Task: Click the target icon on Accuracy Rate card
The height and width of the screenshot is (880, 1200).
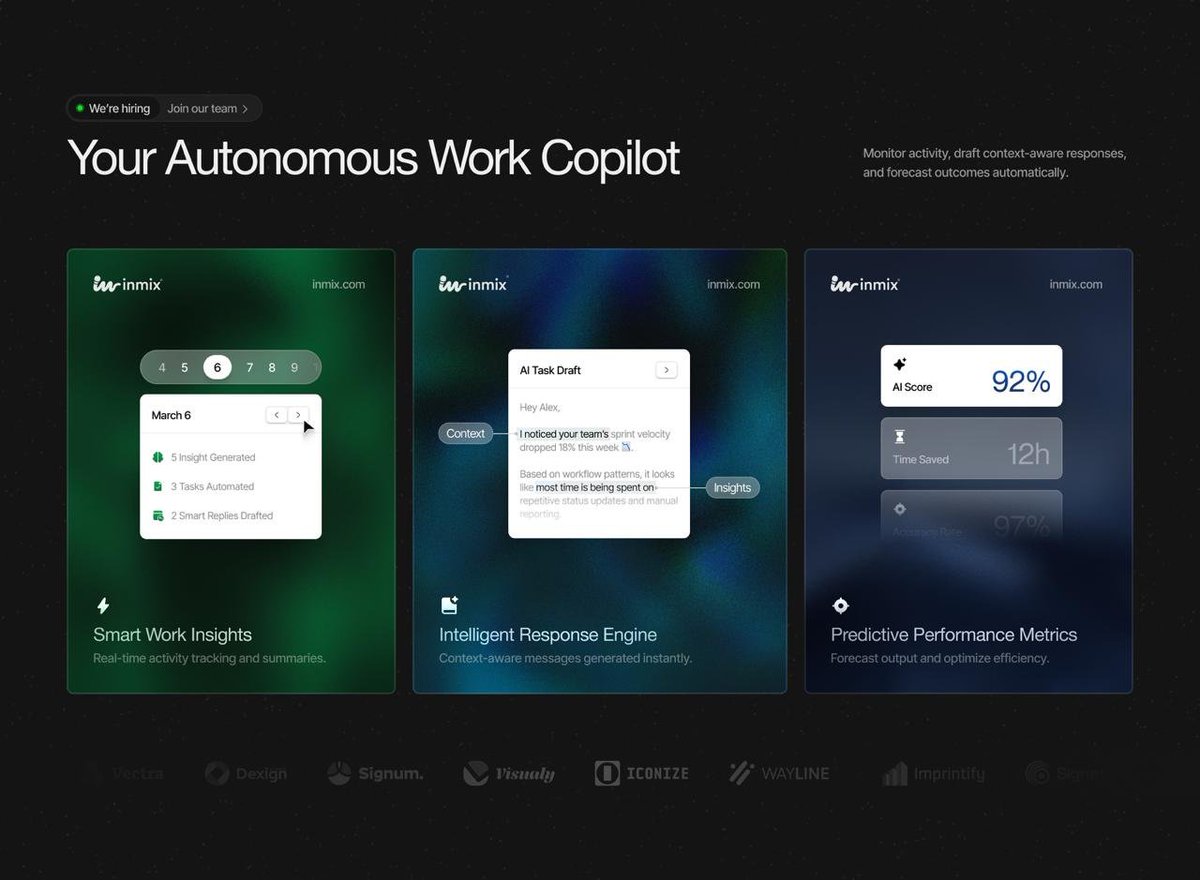Action: coord(899,508)
